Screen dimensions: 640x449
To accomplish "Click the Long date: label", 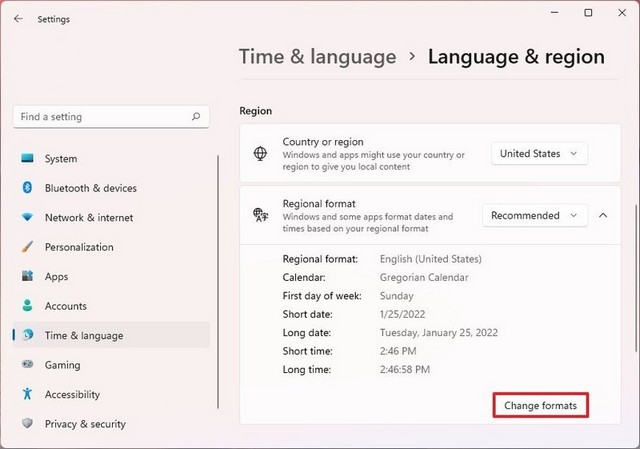I will pyautogui.click(x=307, y=332).
